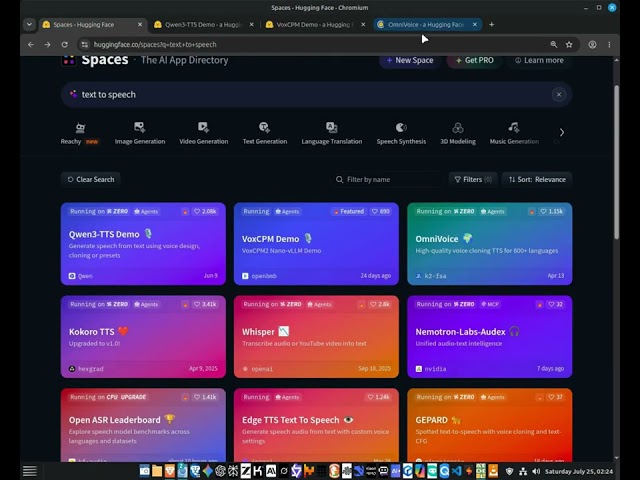Open the file manager folder in taskbar
This screenshot has height=480, width=640.
157,471
